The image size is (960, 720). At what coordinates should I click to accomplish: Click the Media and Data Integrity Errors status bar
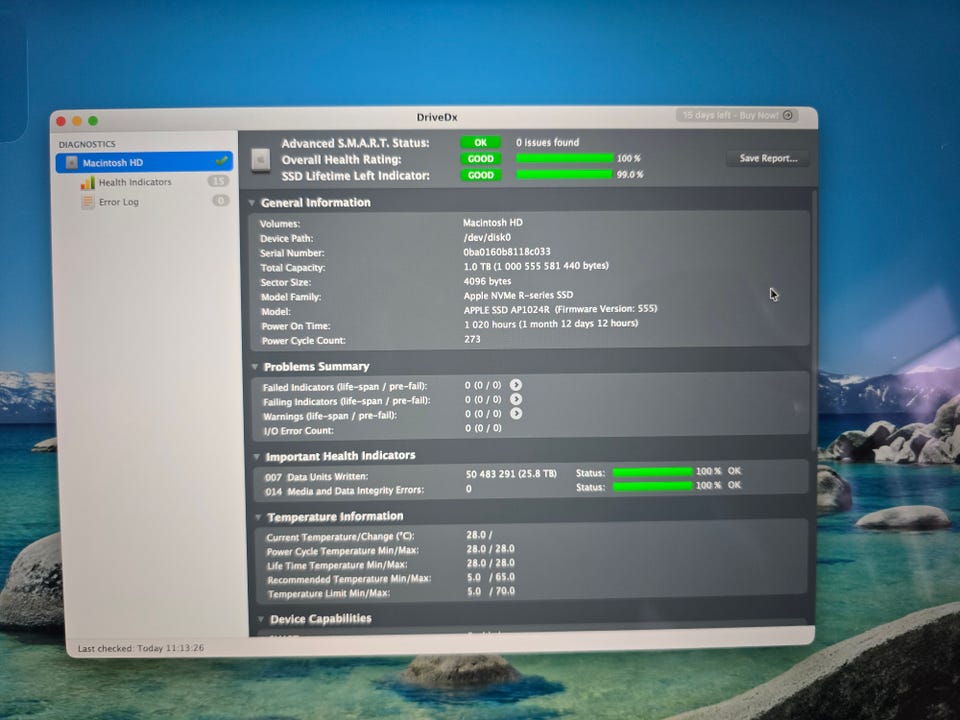[653, 486]
